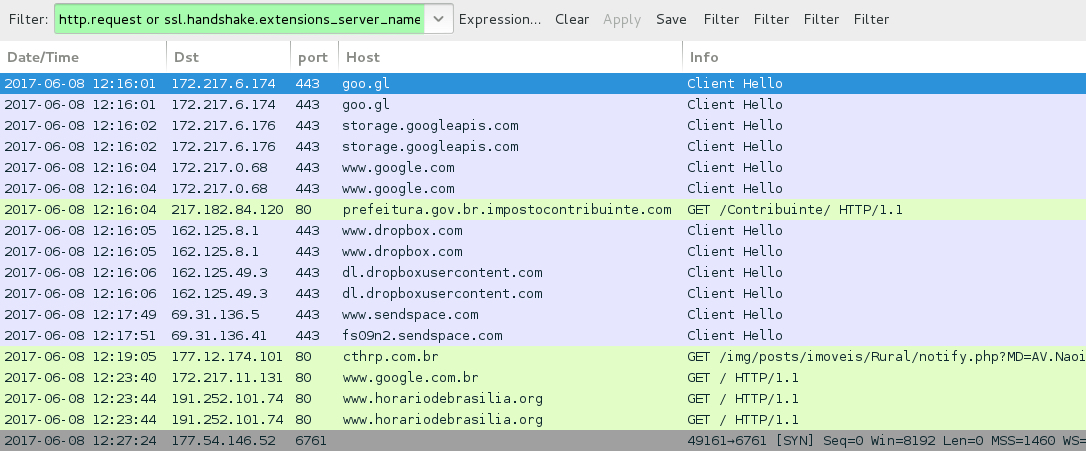The image size is (1086, 451).
Task: Sort packets by the Dst column header
Action: 229,57
